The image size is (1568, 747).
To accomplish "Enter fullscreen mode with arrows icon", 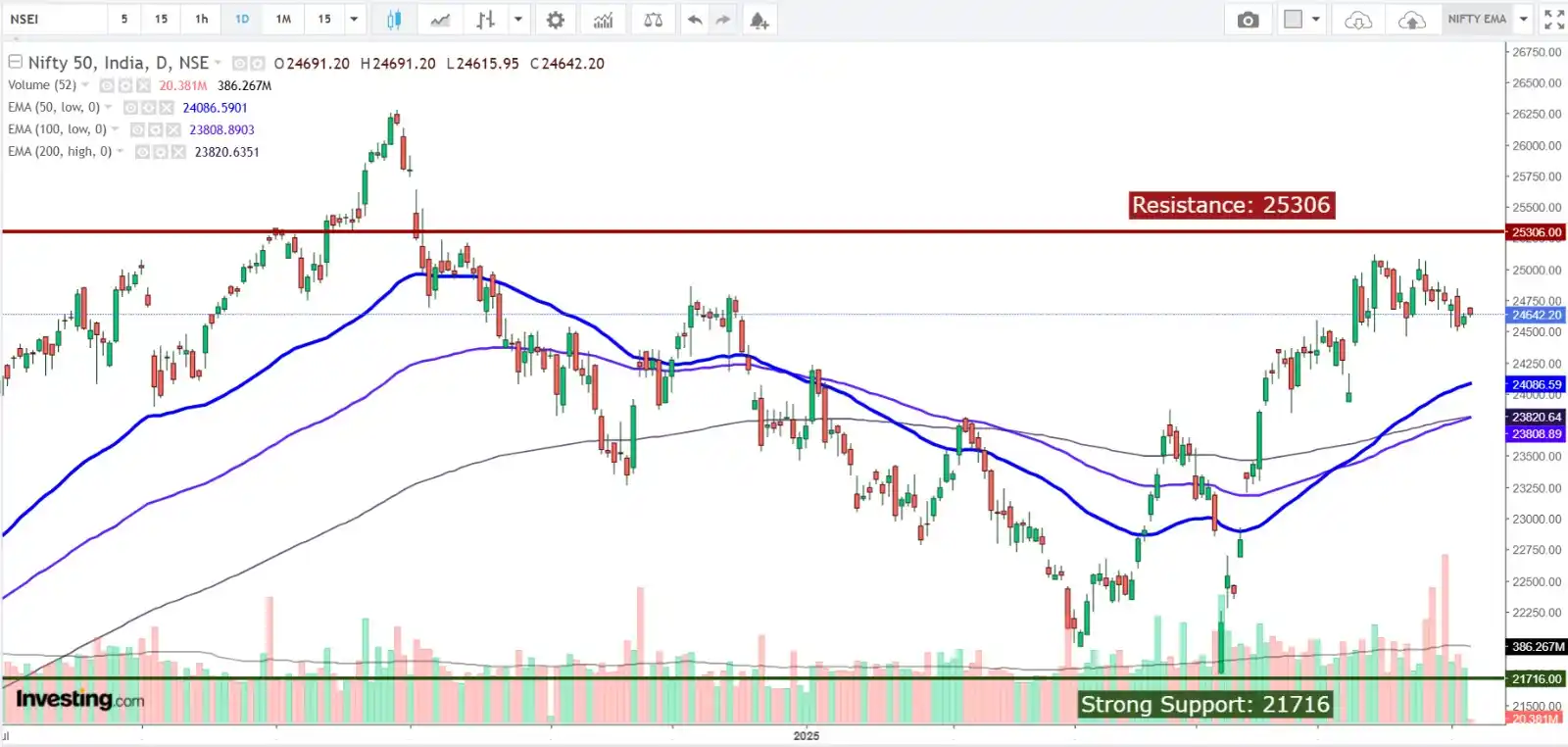I will coord(1553,20).
